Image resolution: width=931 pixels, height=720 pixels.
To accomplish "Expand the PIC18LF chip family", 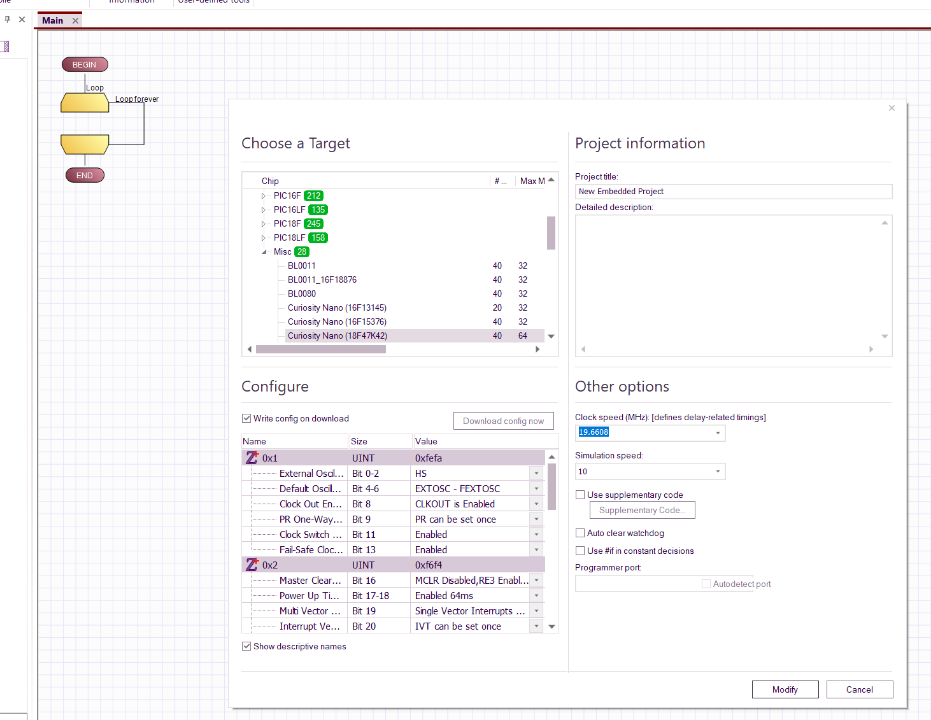I will [x=264, y=237].
